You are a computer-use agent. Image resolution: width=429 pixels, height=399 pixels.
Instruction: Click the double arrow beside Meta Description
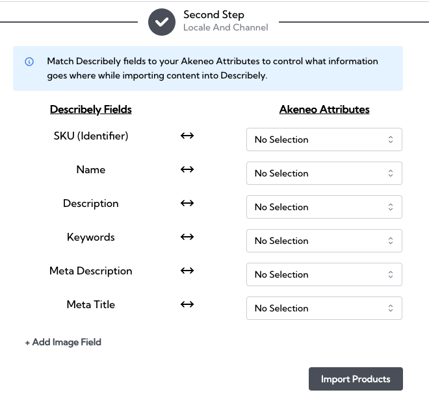187,270
